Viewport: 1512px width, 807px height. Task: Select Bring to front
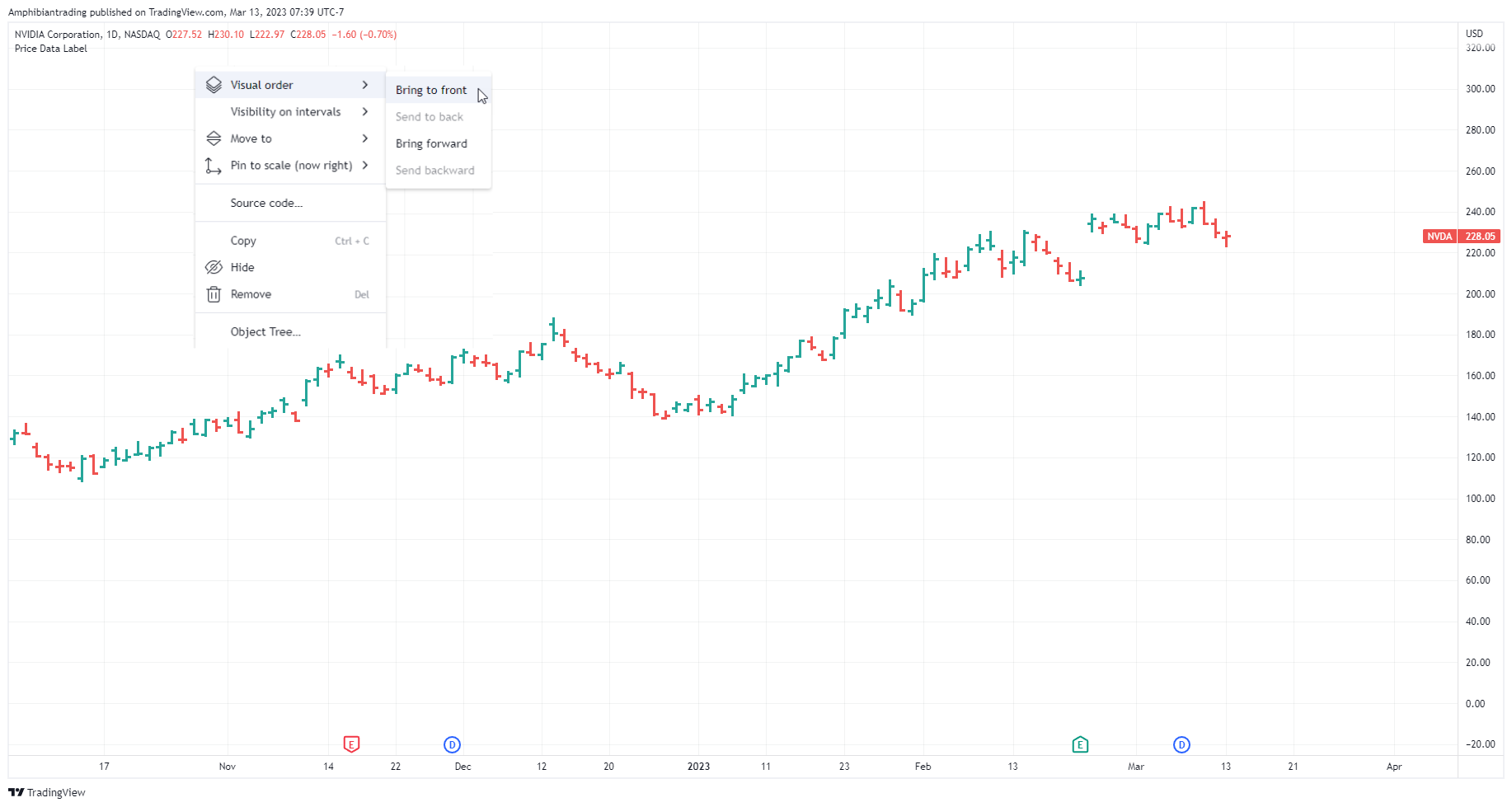click(439, 90)
